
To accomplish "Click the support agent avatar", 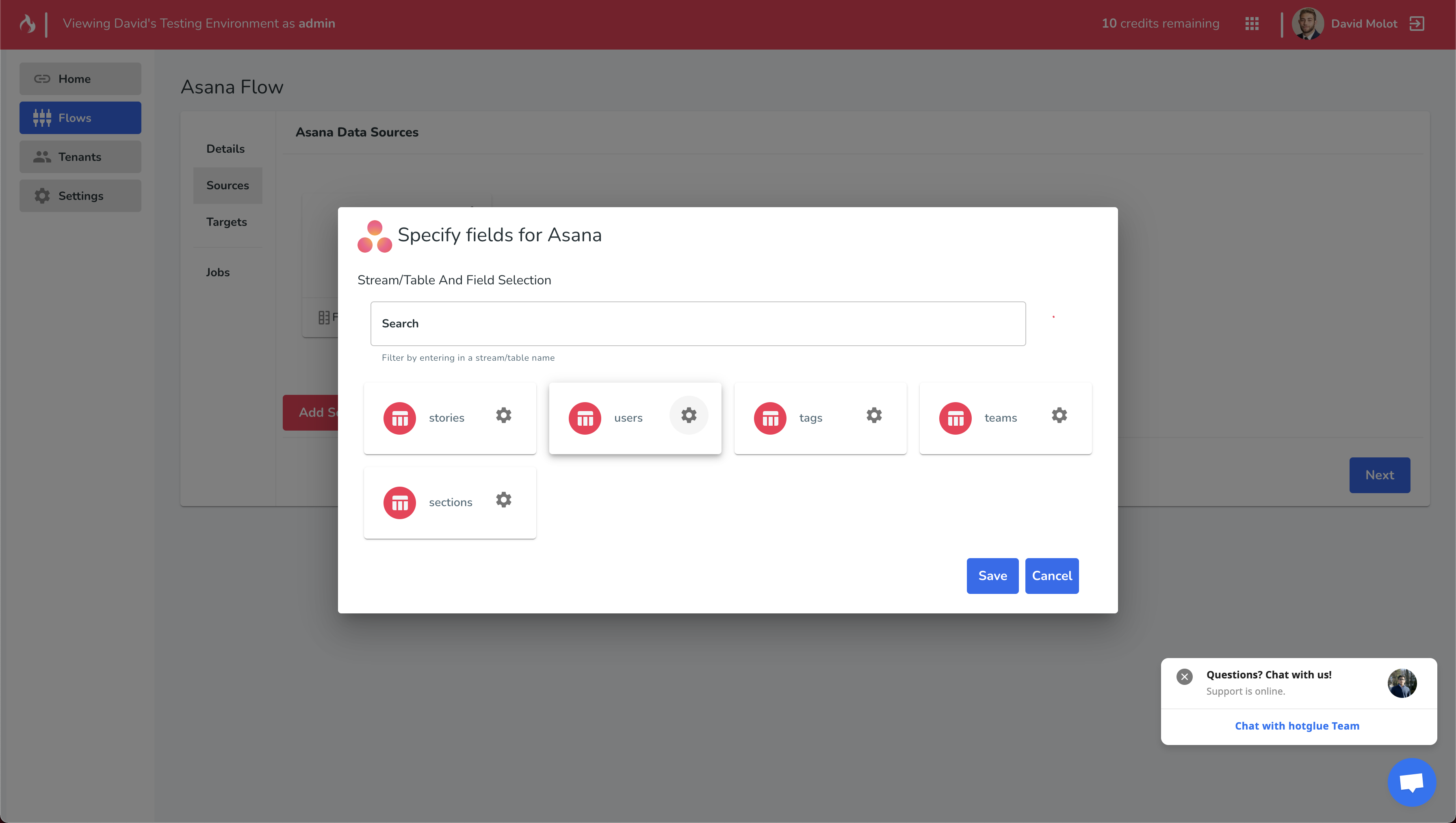I will coord(1402,683).
